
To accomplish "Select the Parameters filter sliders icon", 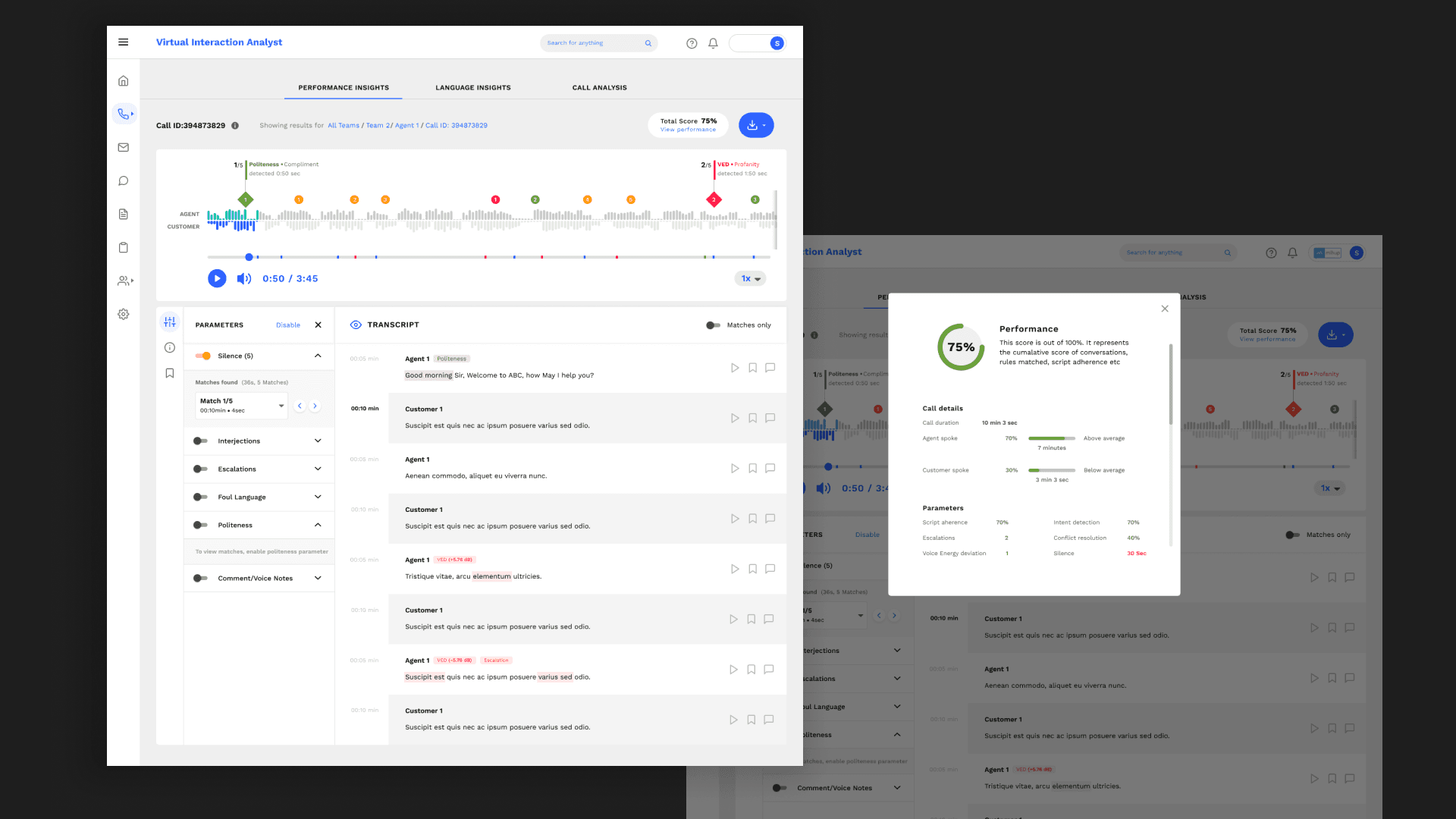I will (x=170, y=322).
